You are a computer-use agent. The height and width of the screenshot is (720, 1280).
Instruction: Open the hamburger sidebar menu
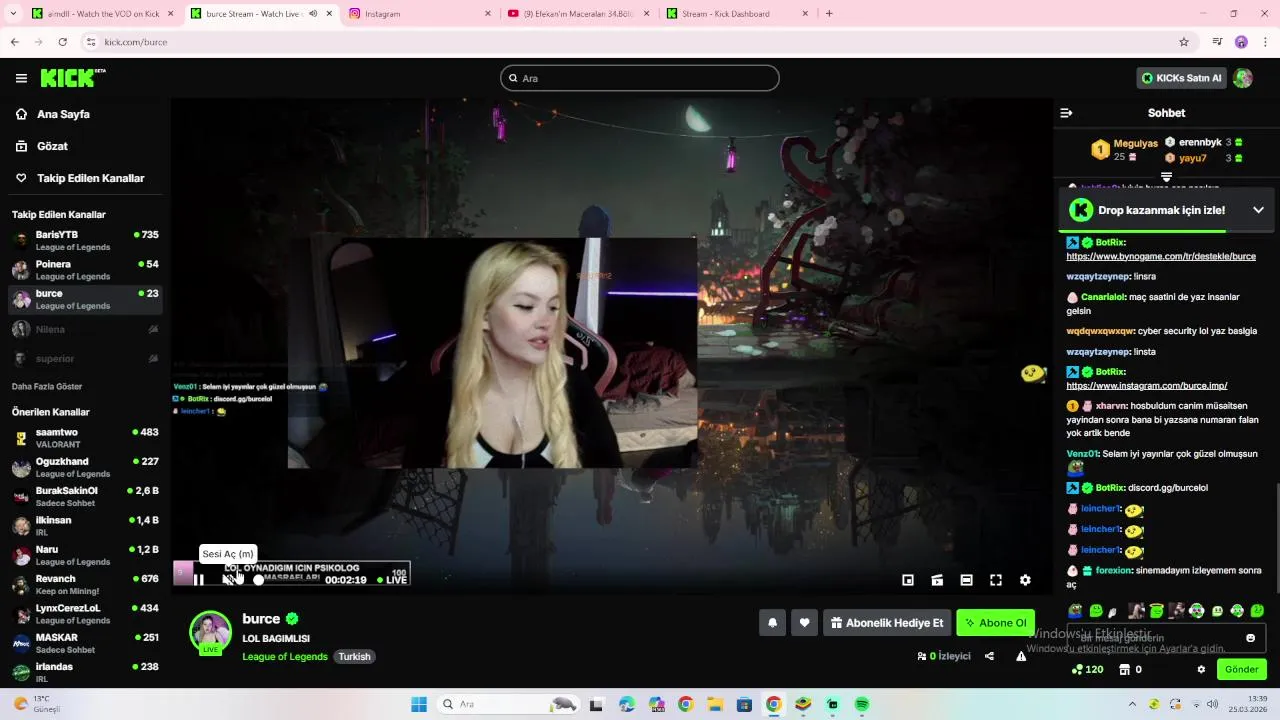tap(21, 78)
